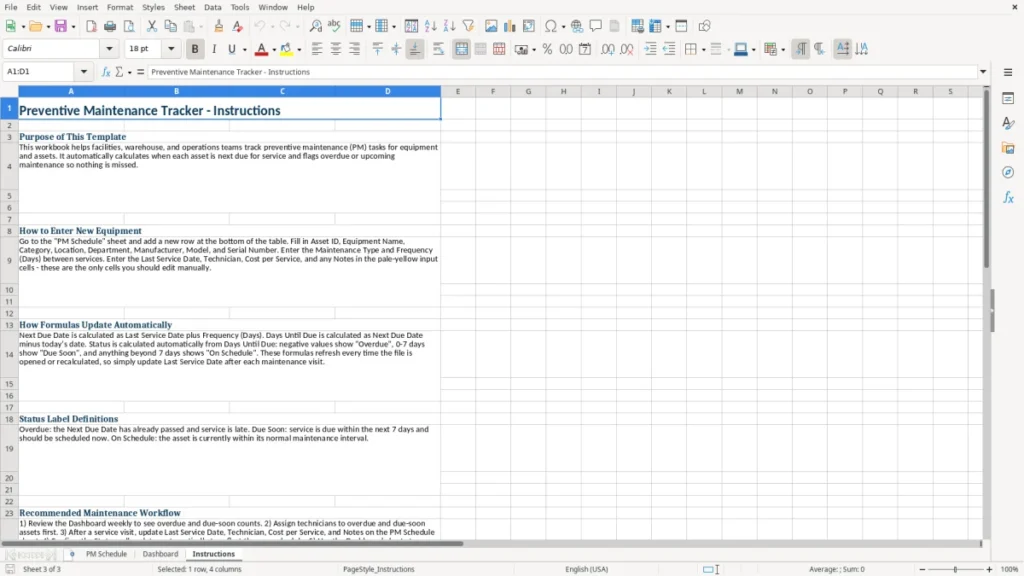The height and width of the screenshot is (576, 1024).
Task: Open the Data menu
Action: tap(212, 7)
